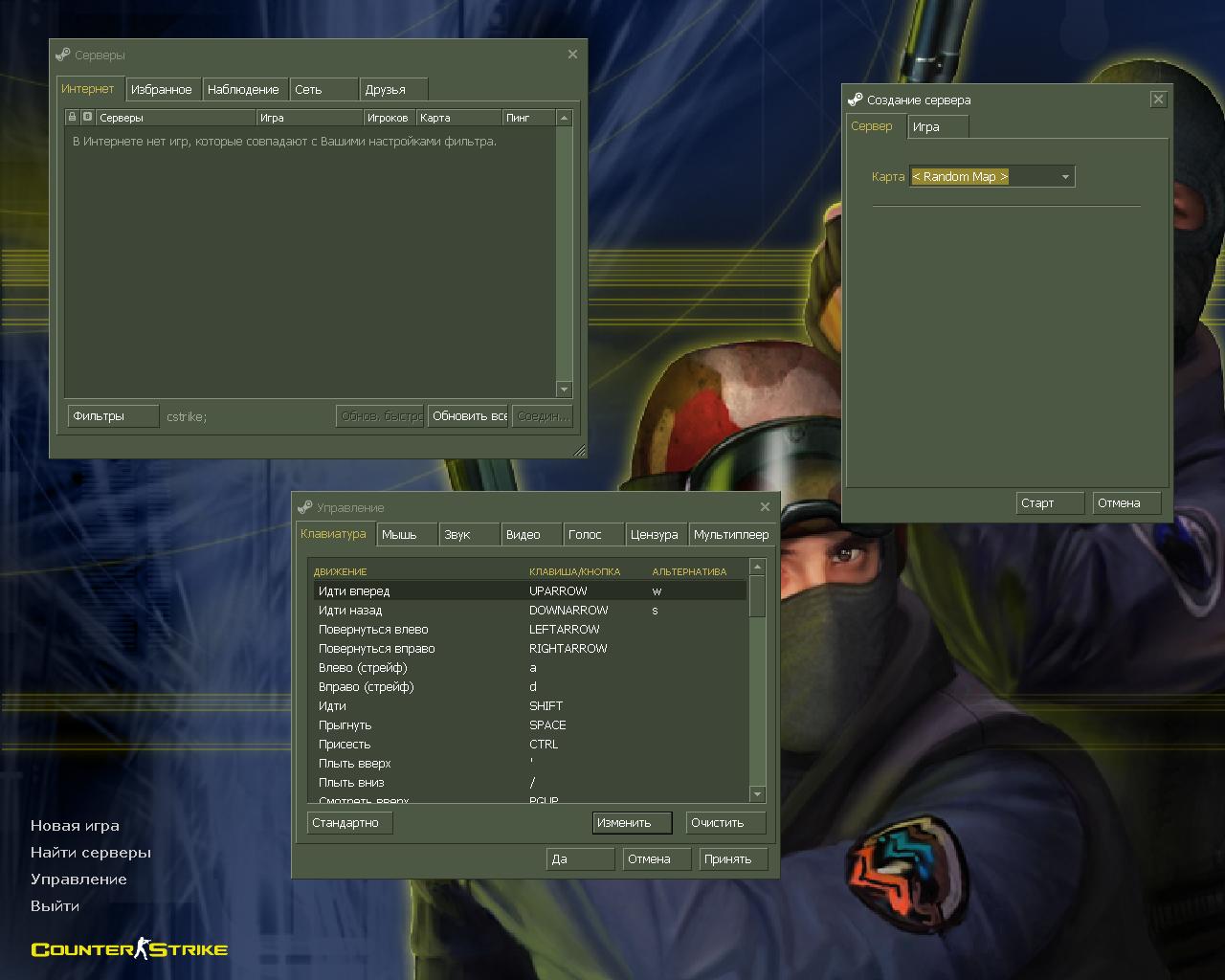Sort server list by Игроков column
Screen dimensions: 1225x980
390,118
